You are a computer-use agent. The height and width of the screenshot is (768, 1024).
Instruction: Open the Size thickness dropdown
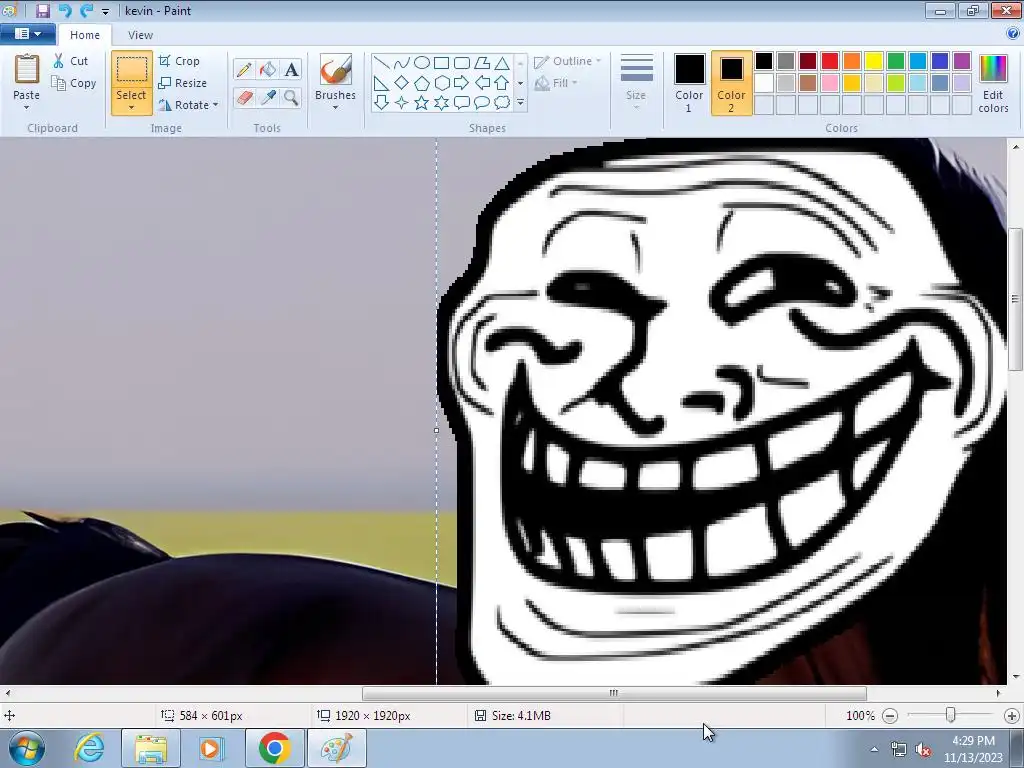pos(636,80)
